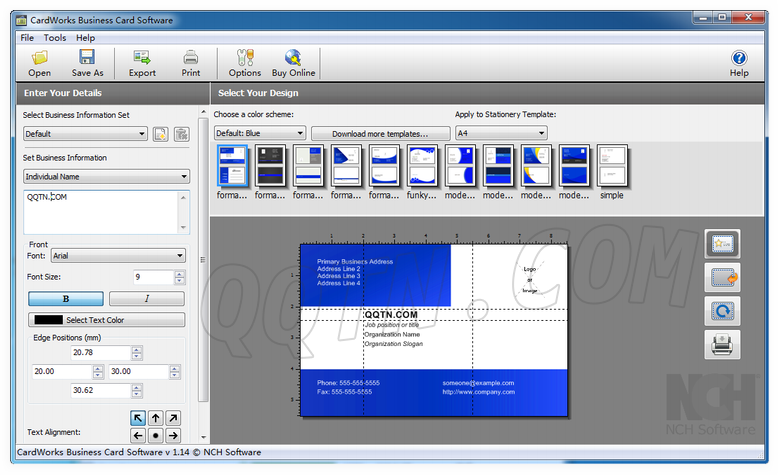
Task: Click the rotate icon beside the preview
Action: point(722,311)
